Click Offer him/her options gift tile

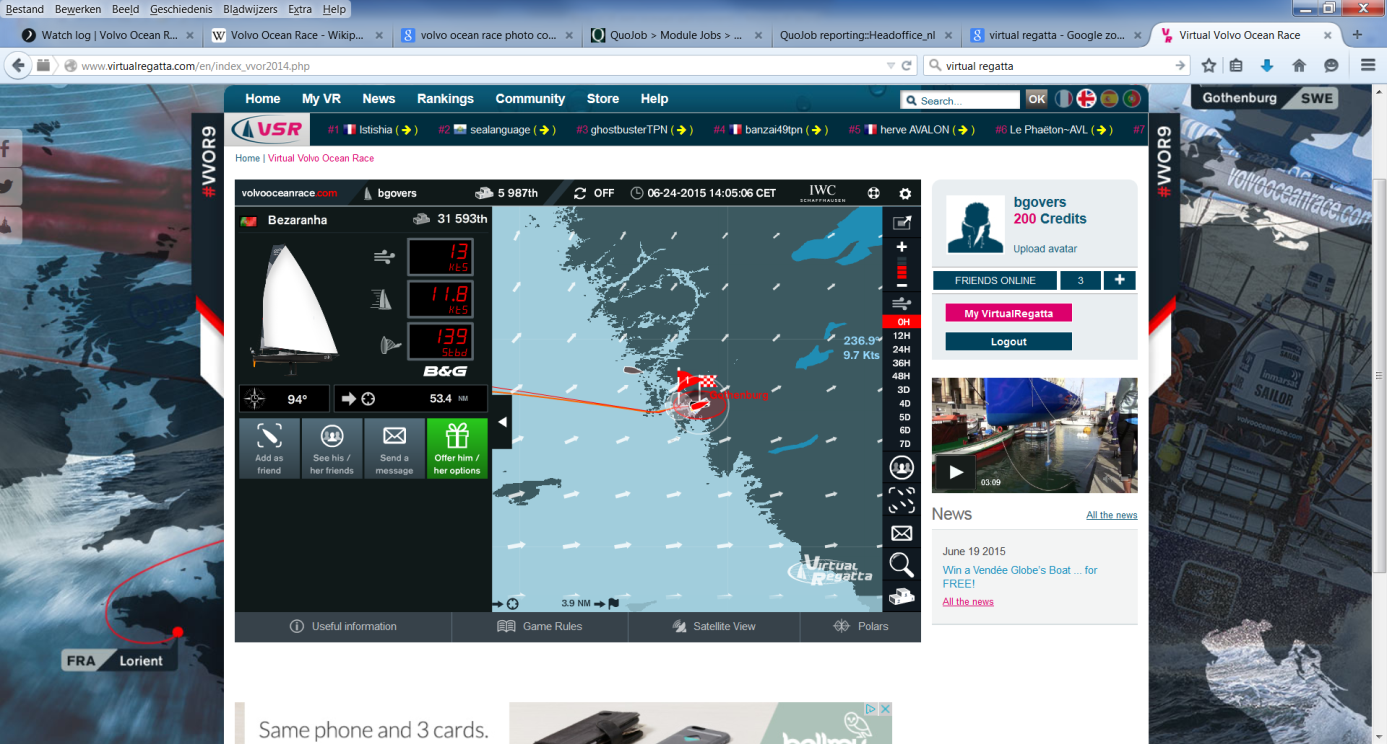click(x=457, y=448)
